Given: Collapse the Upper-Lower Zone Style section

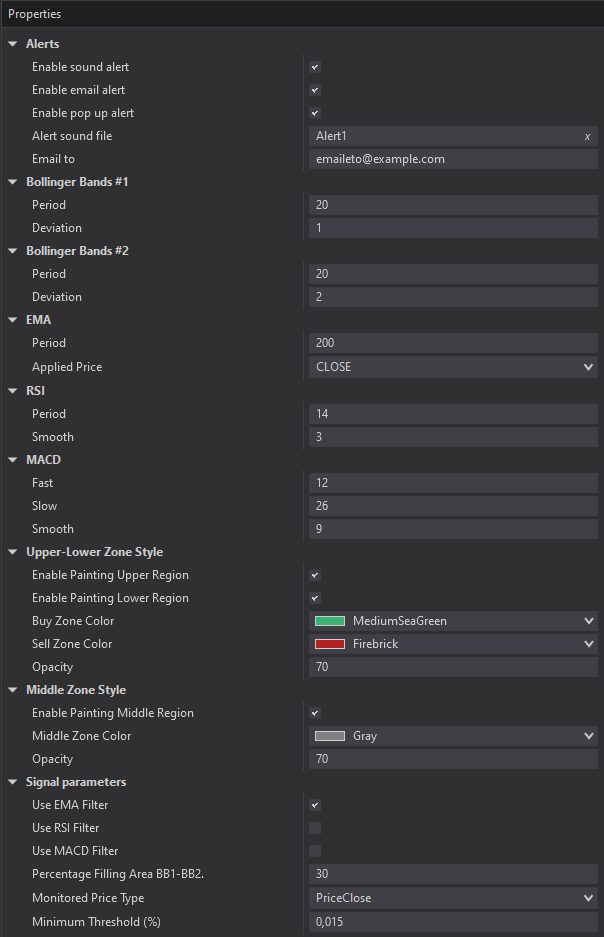Looking at the screenshot, I should point(13,552).
